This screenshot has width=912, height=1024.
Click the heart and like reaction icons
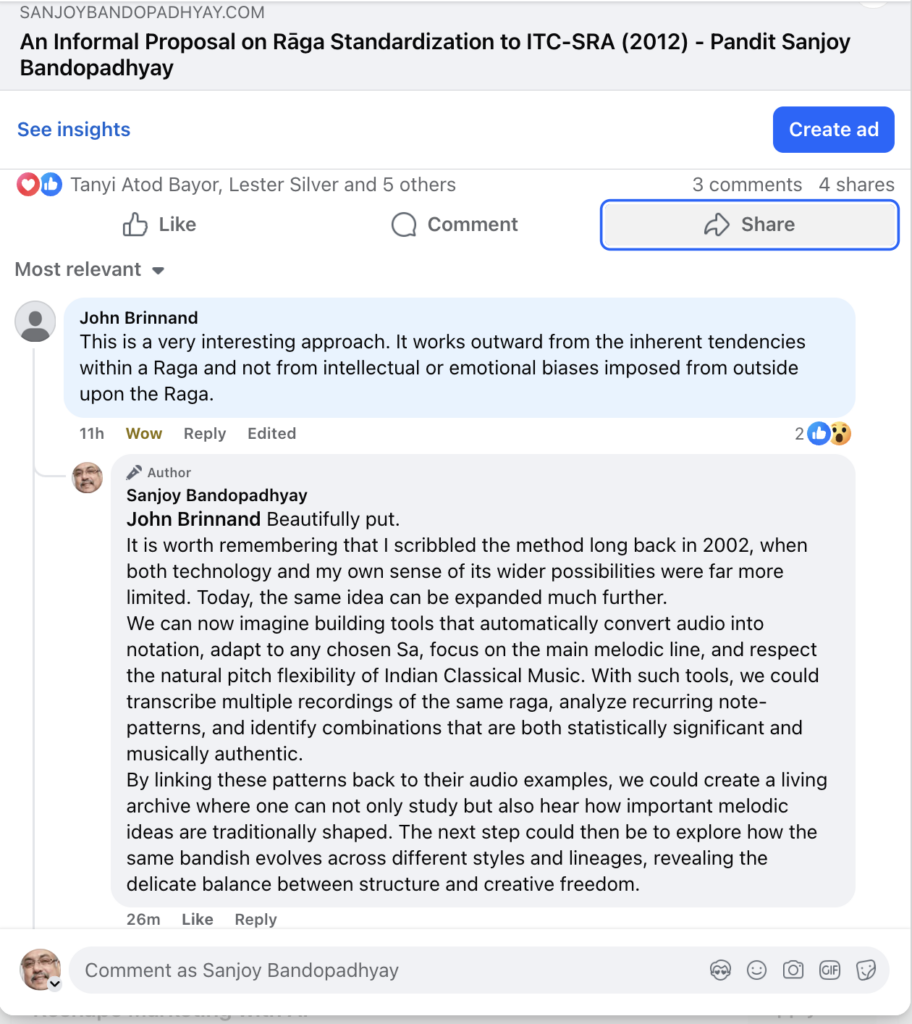tap(39, 185)
